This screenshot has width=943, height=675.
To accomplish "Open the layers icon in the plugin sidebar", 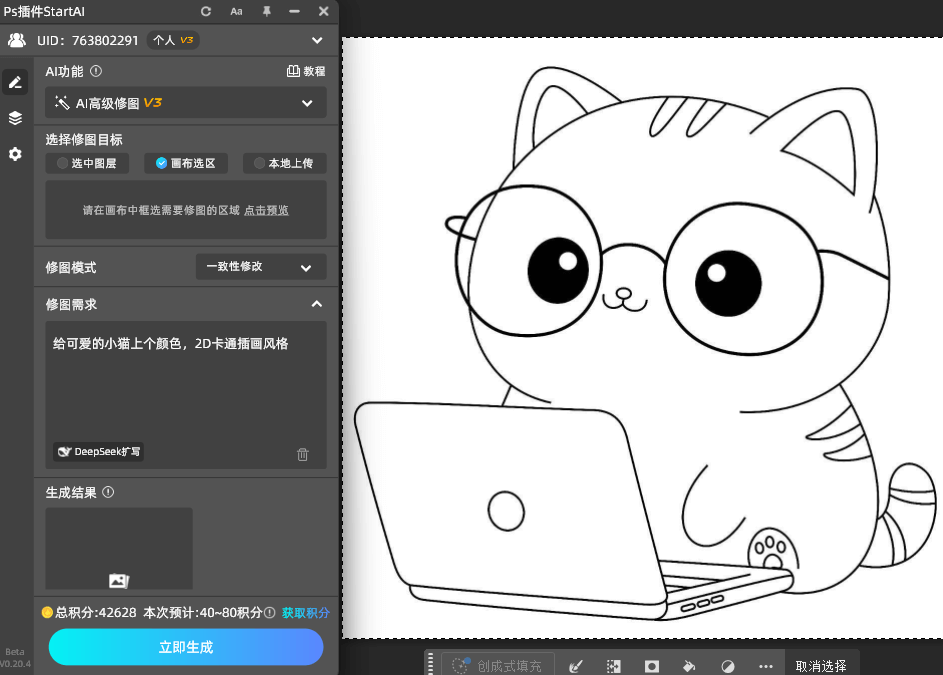I will click(14, 117).
